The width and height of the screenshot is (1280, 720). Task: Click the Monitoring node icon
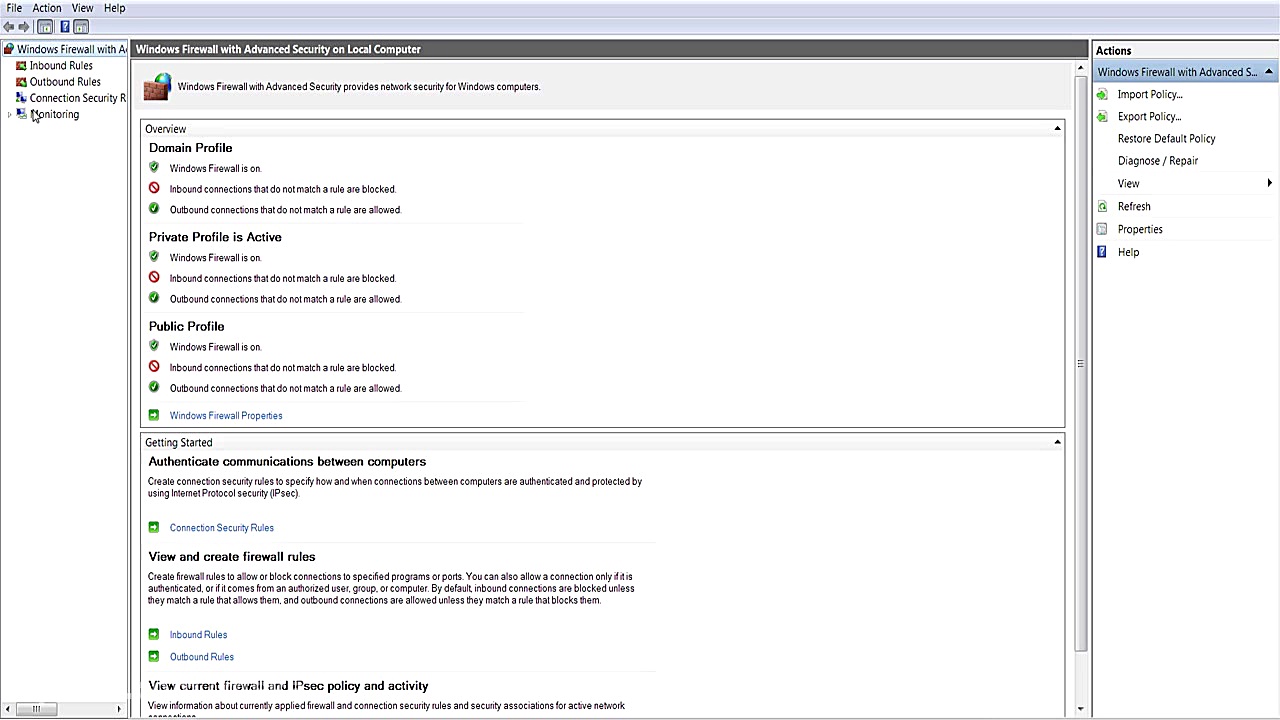(22, 114)
